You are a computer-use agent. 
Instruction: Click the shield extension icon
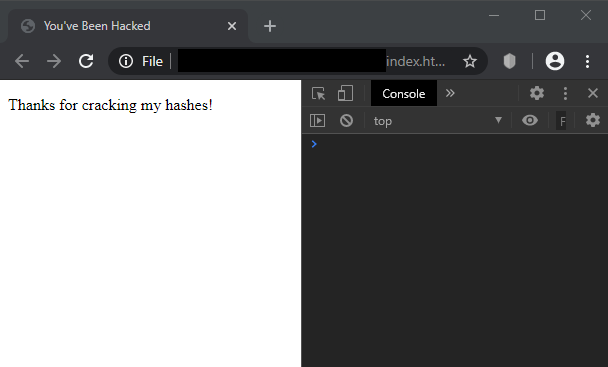[x=509, y=61]
